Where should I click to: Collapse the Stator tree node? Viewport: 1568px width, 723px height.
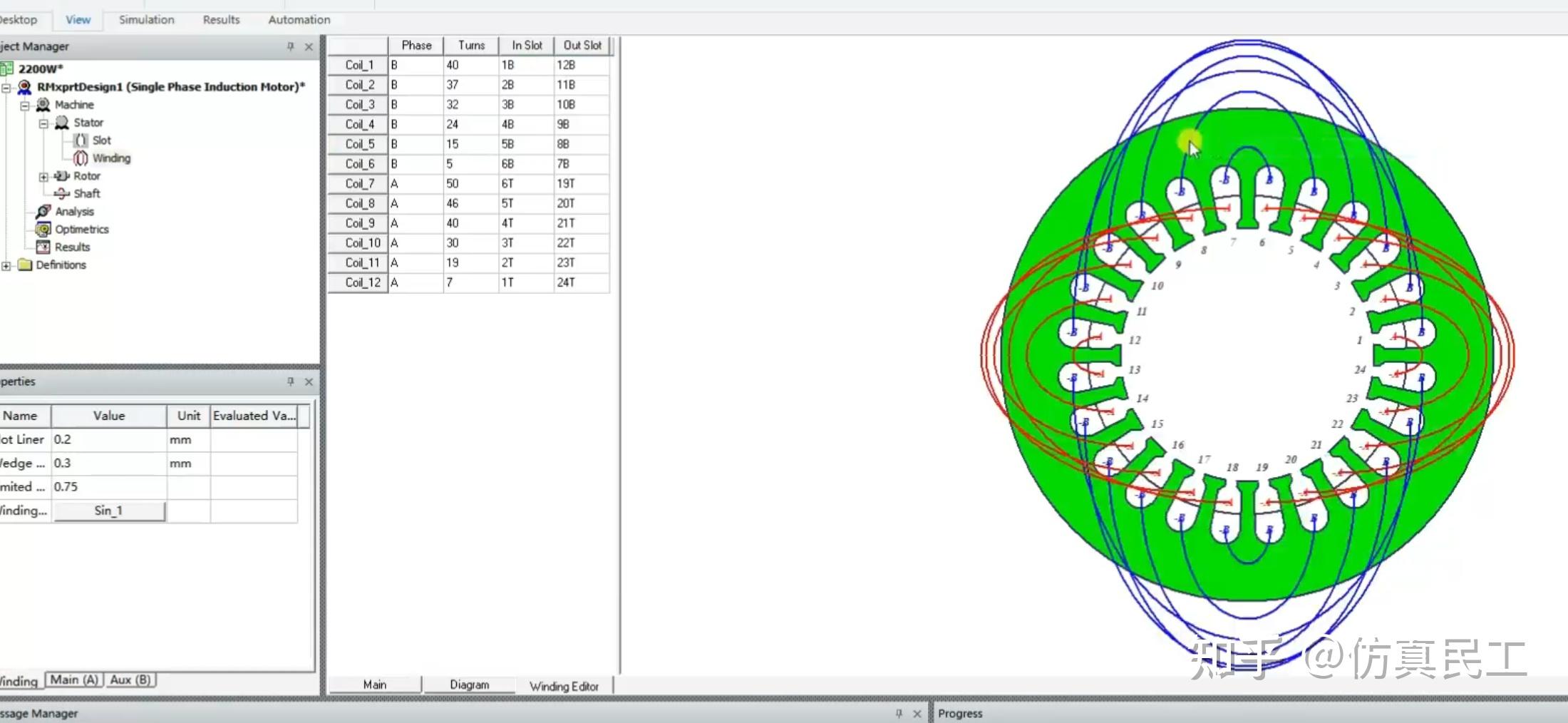[44, 122]
